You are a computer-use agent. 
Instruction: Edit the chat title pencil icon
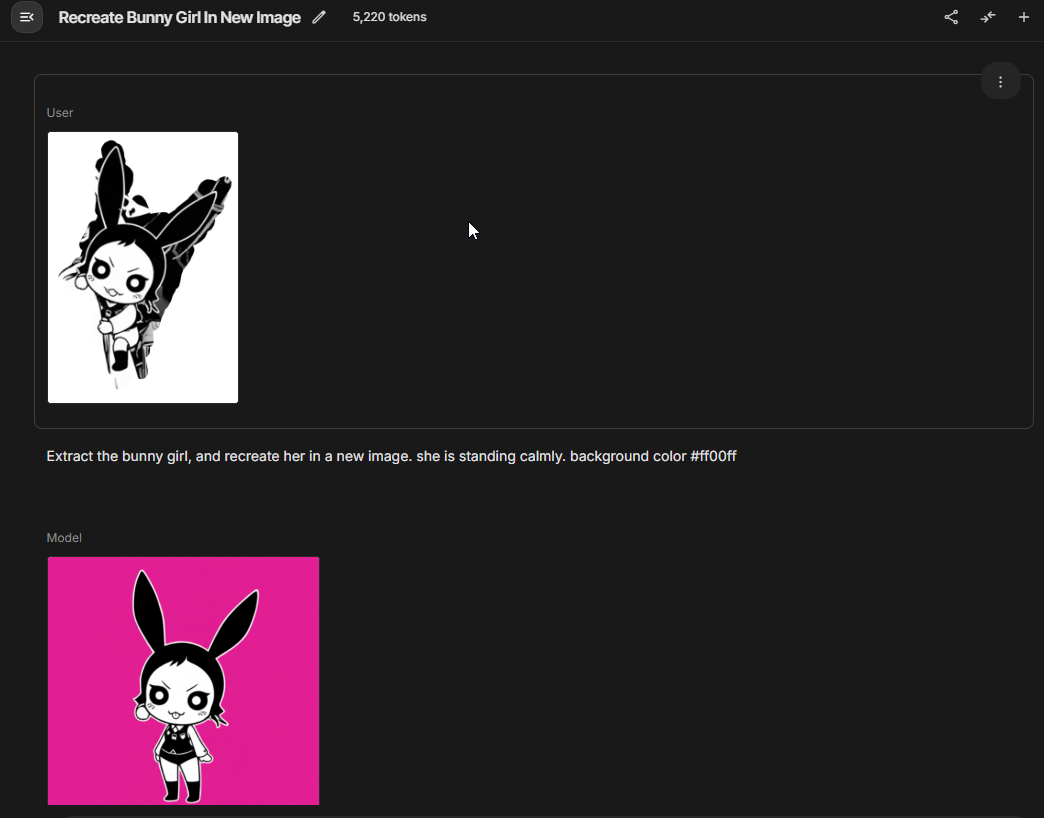pyautogui.click(x=319, y=17)
